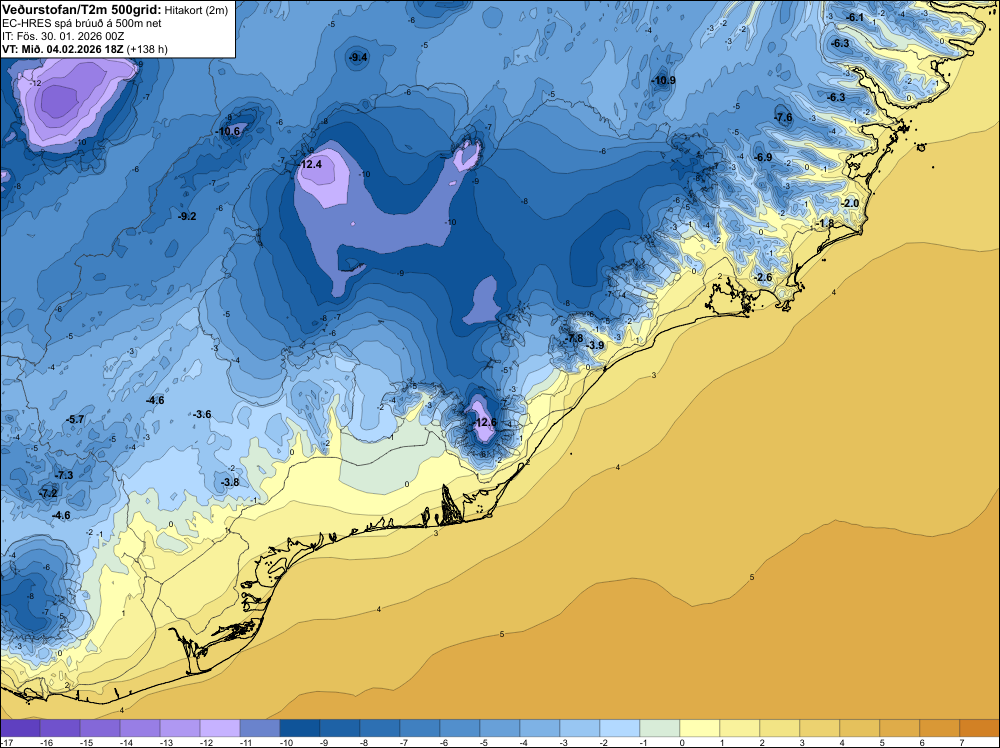Select the legend swatch between -16 and -15
Screen dimensions: 1000x748
point(60,728)
